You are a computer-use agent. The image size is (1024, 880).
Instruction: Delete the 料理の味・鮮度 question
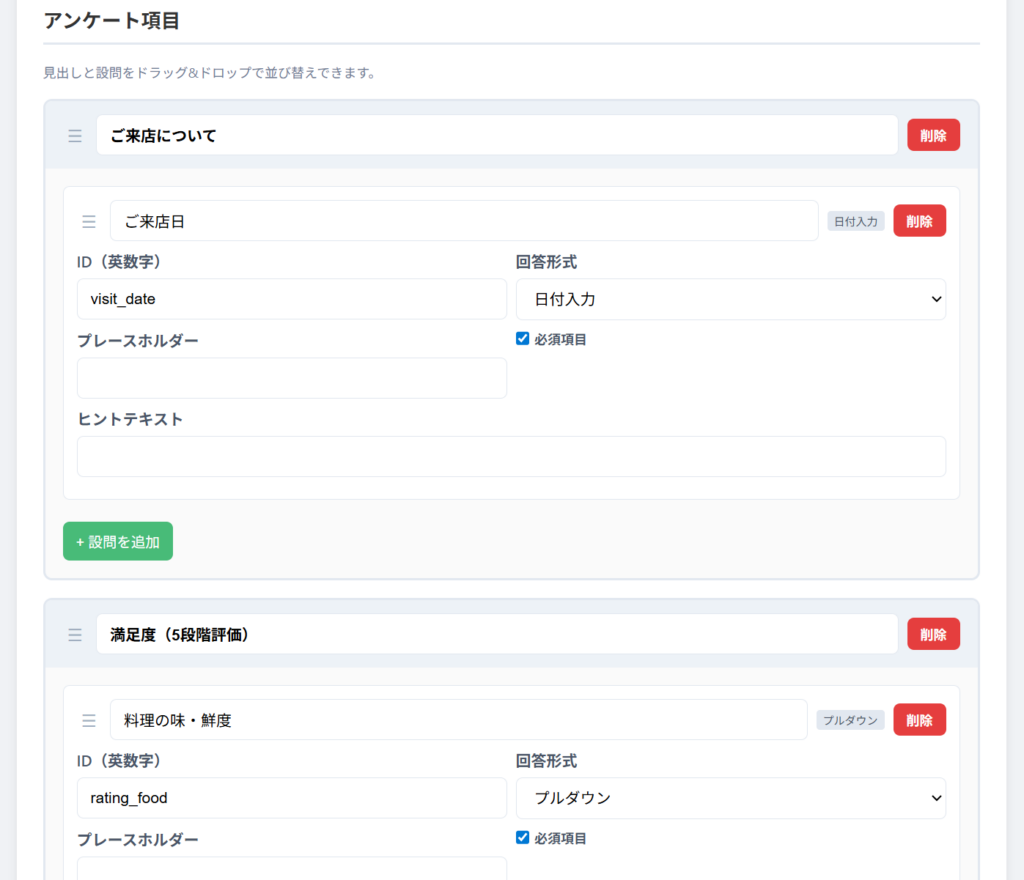pos(919,719)
